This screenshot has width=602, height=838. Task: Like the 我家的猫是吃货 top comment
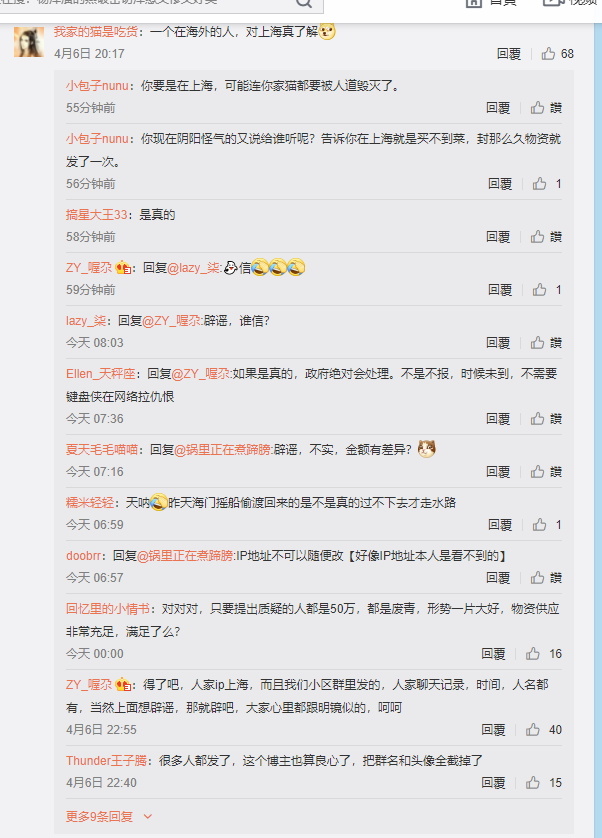pyautogui.click(x=549, y=53)
